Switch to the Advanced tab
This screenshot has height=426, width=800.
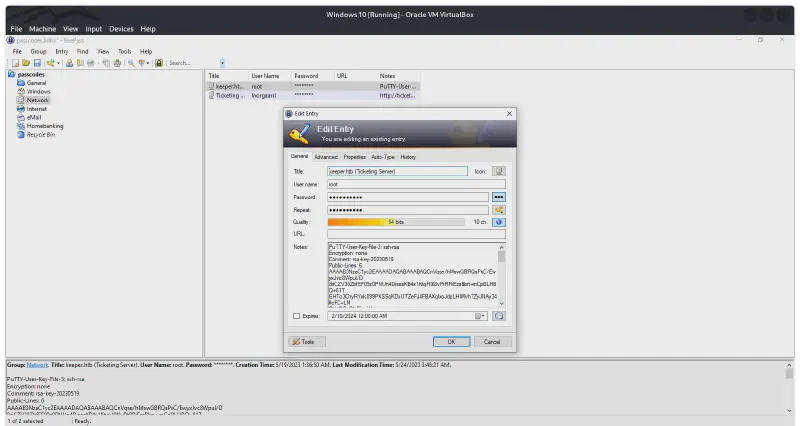click(x=326, y=157)
